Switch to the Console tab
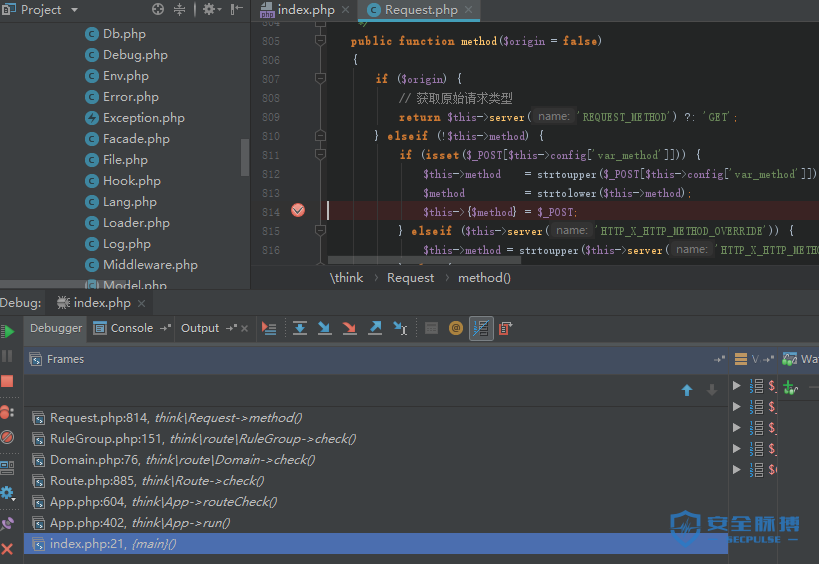819x564 pixels. pyautogui.click(x=132, y=328)
